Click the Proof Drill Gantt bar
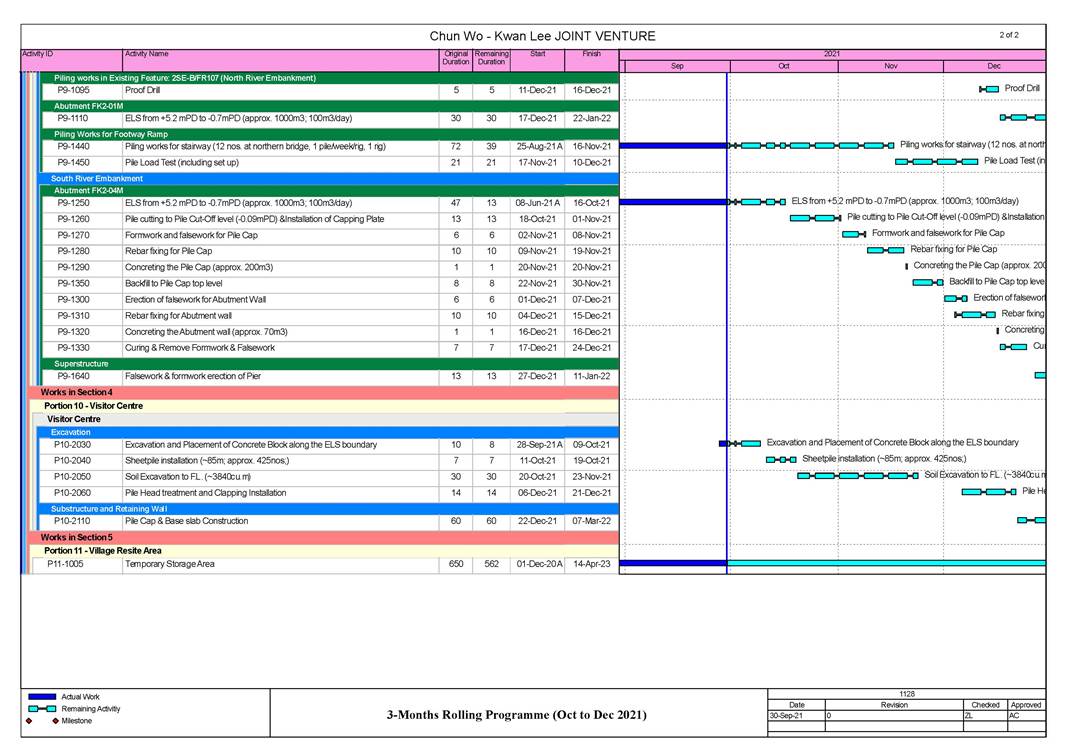 coord(989,89)
